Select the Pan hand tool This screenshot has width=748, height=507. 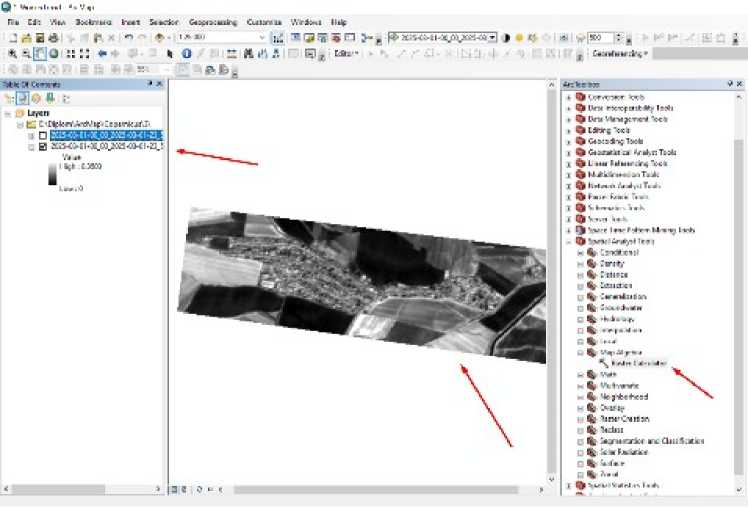tap(39, 53)
